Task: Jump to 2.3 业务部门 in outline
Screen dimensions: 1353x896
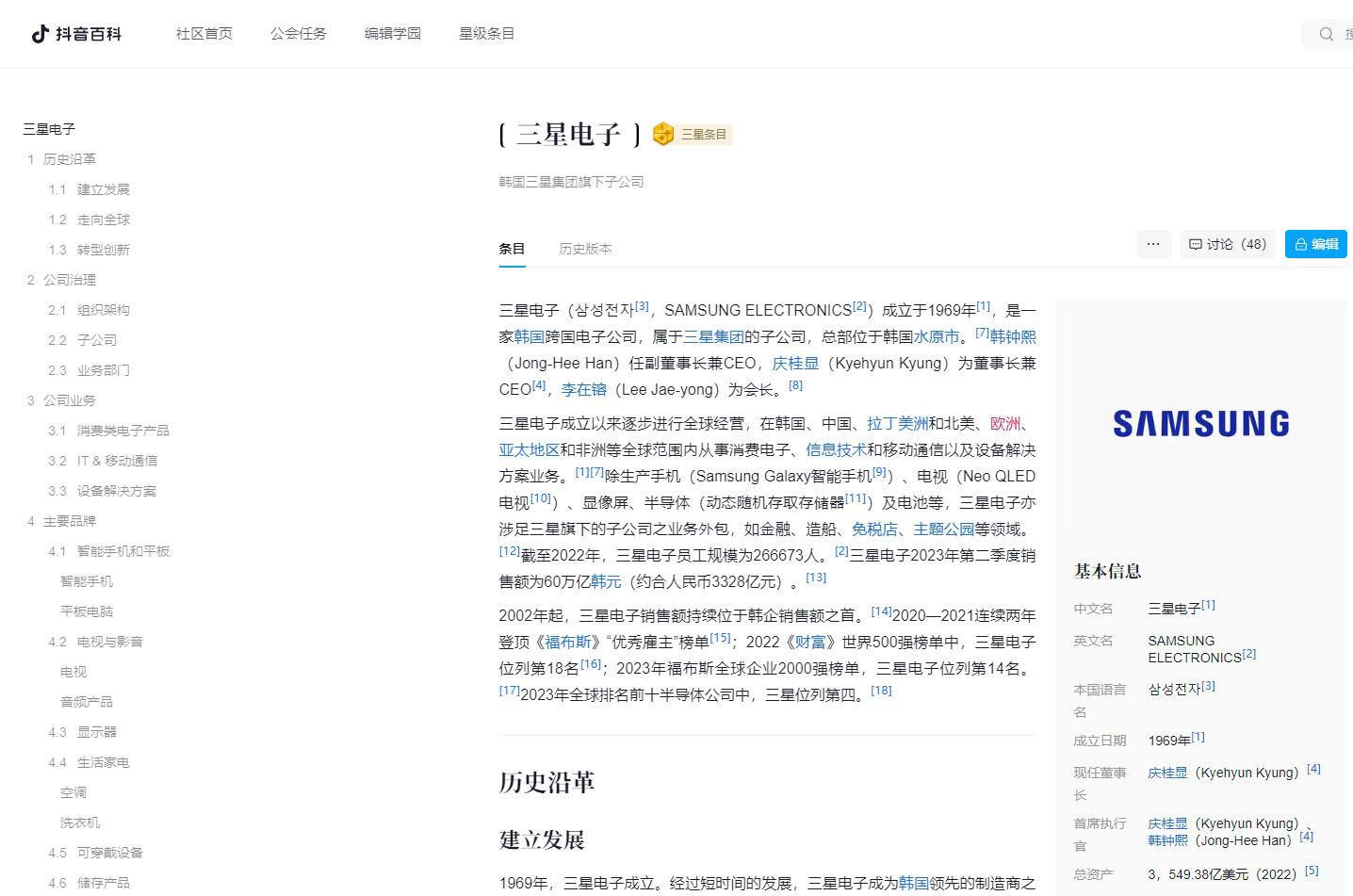Action: [x=90, y=370]
